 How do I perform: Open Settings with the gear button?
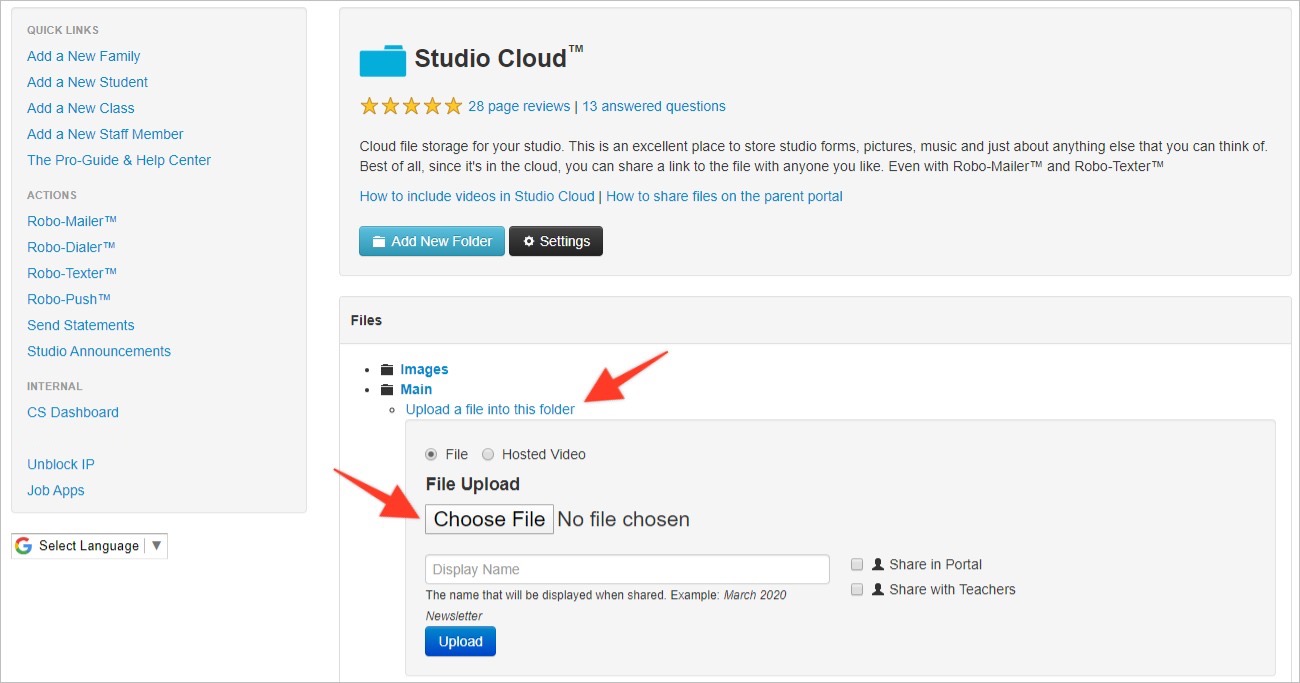(556, 241)
